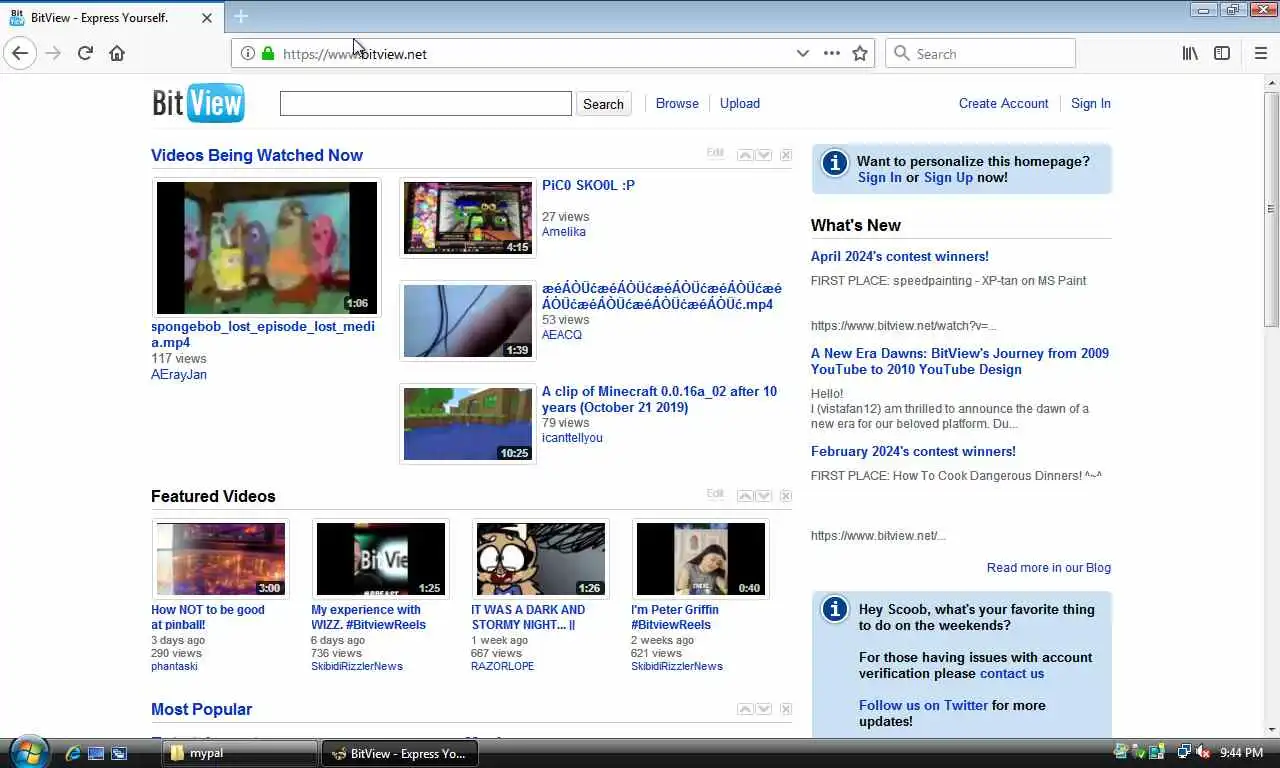Open IT WAS A DARK AND STORMY NIGHT title
This screenshot has height=768, width=1280.
(x=528, y=617)
